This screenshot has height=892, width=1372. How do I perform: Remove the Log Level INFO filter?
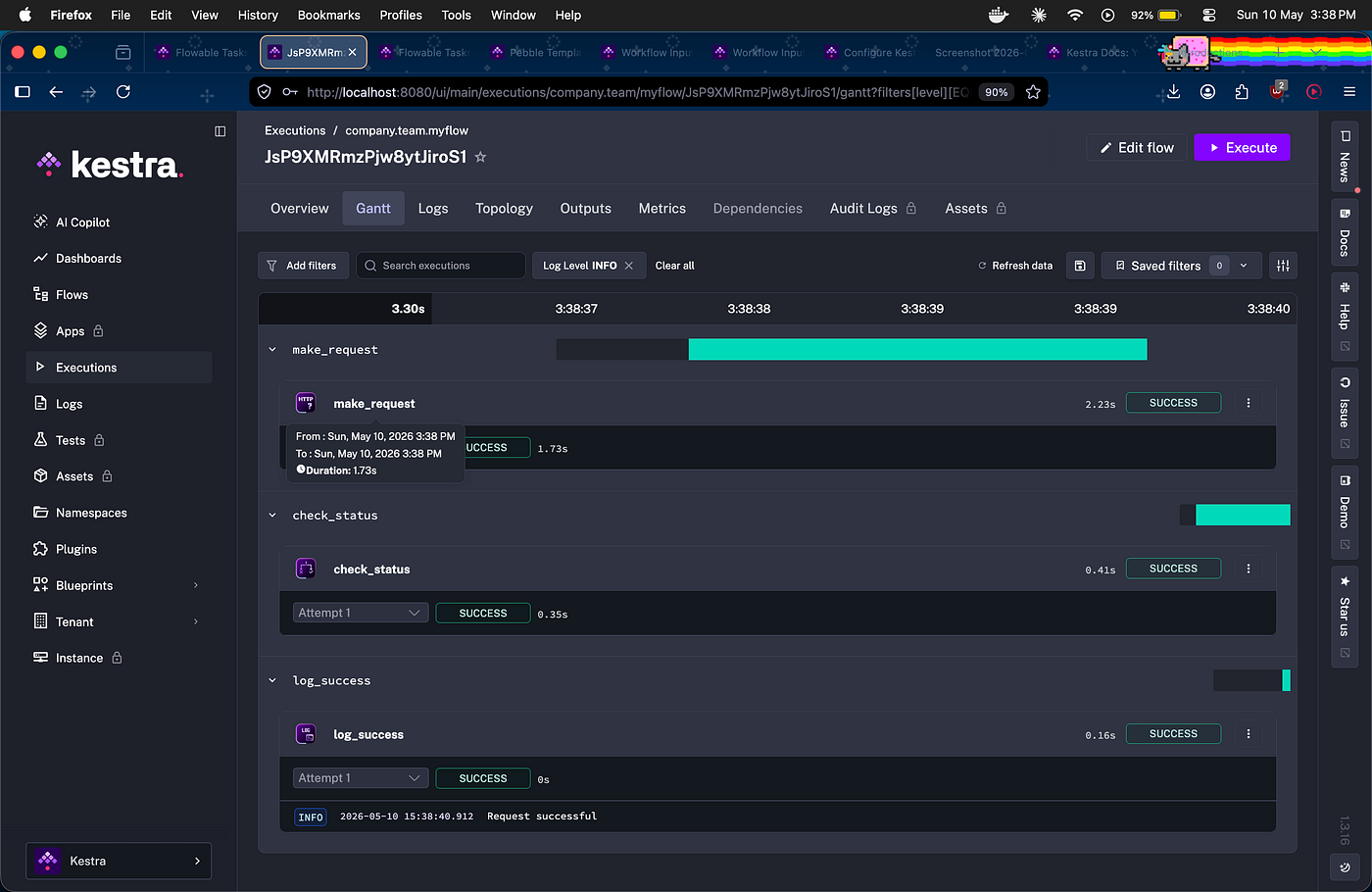(x=629, y=266)
